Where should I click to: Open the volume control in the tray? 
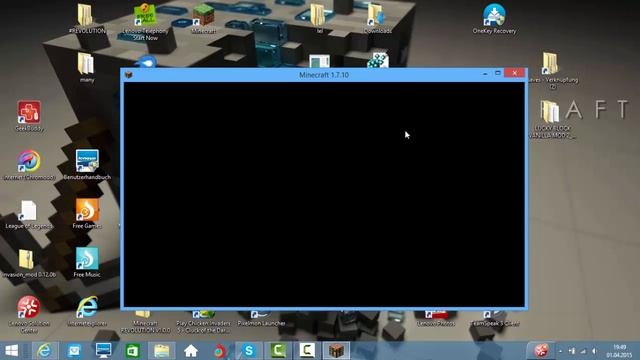[594, 351]
